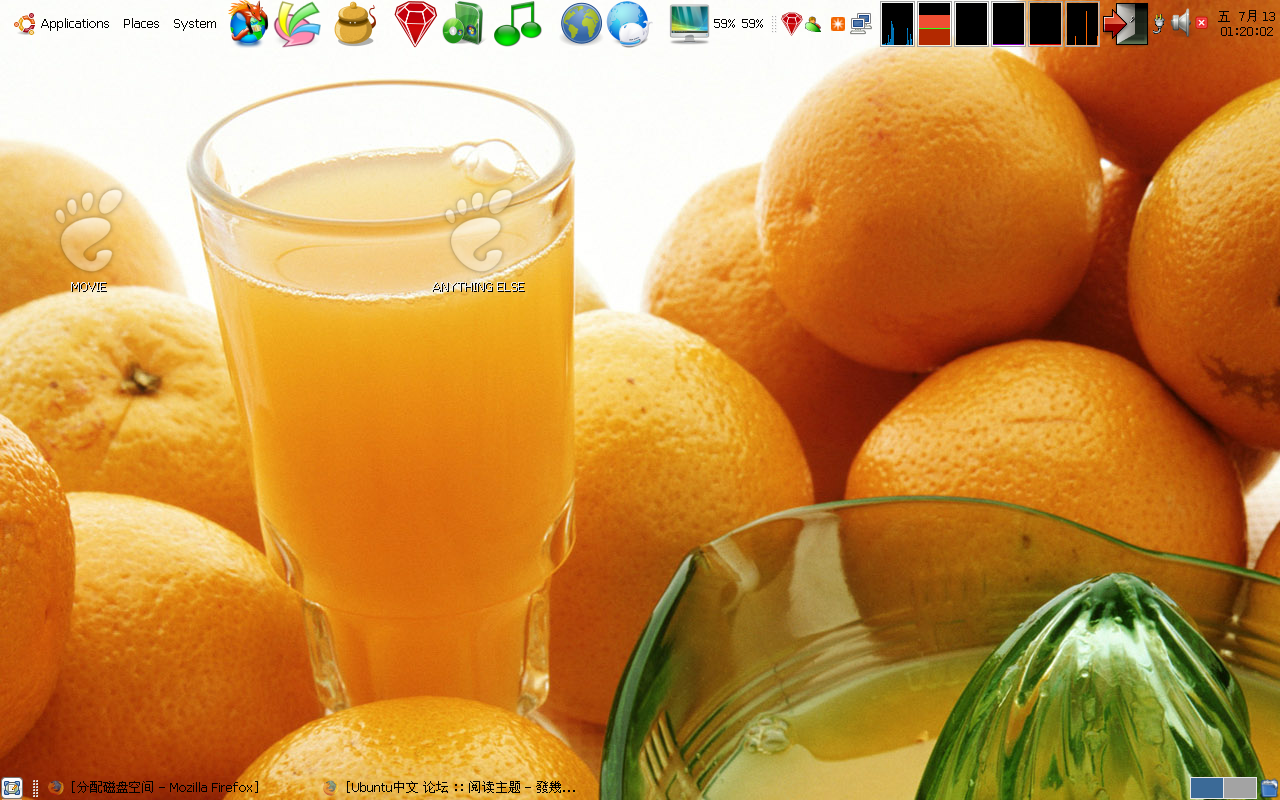The image size is (1280, 800).
Task: Open the blue-spiked system monitor graph
Action: [x=897, y=24]
